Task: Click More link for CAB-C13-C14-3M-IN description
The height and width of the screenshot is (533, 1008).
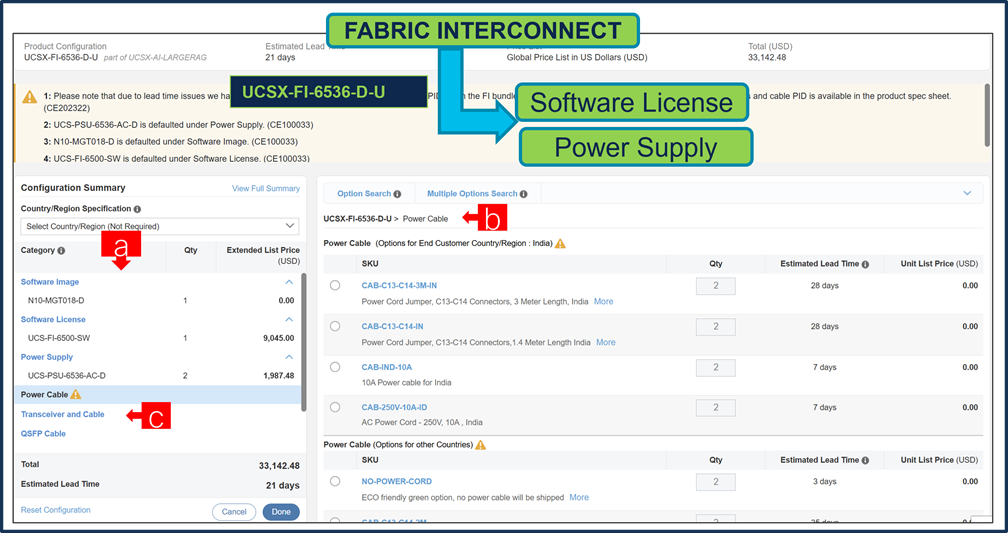Action: (604, 302)
